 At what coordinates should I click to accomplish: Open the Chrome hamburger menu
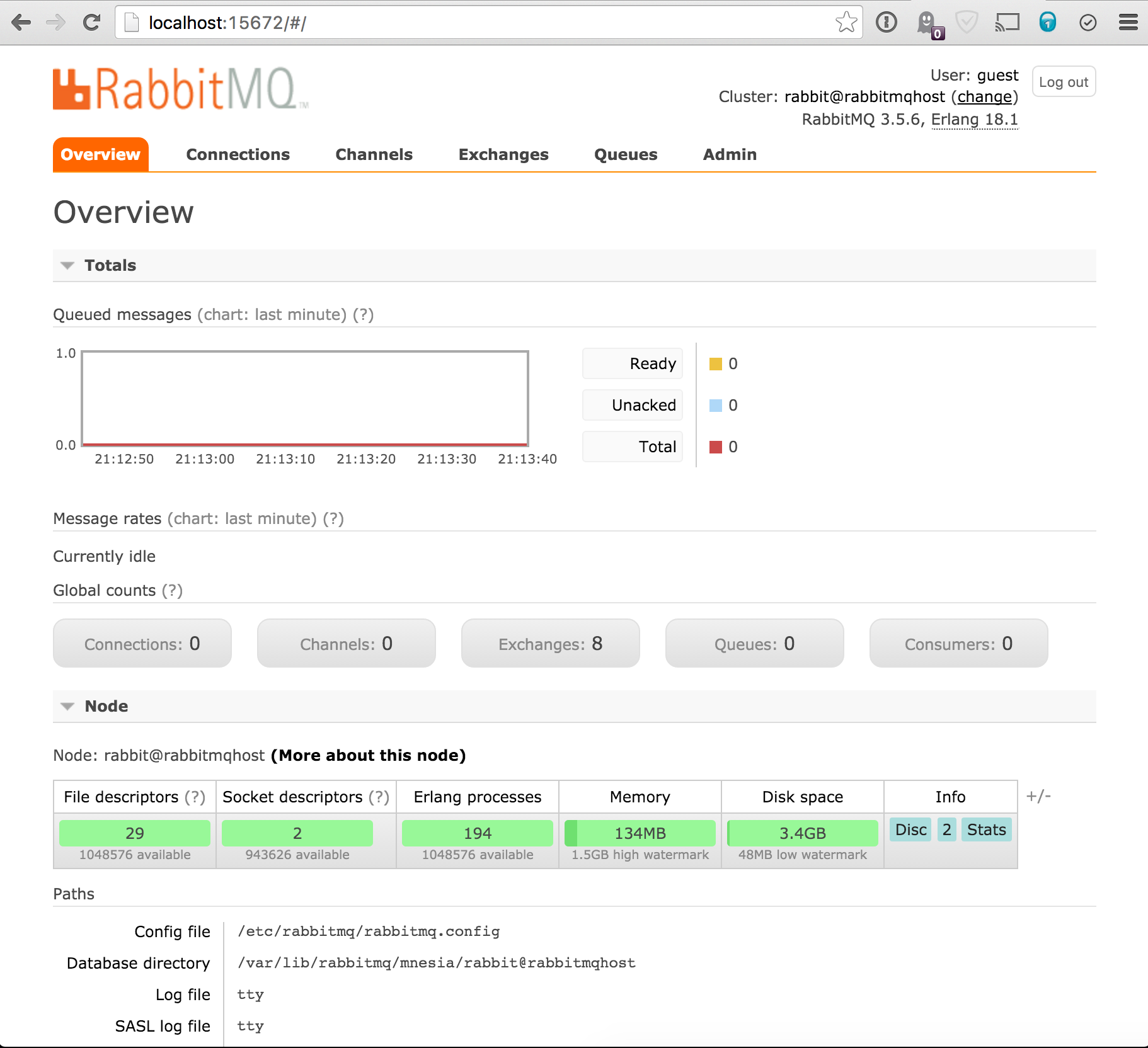click(x=1128, y=23)
